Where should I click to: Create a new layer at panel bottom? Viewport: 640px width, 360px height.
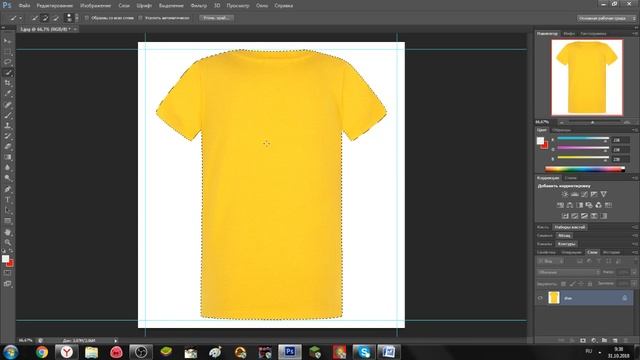pyautogui.click(x=615, y=340)
